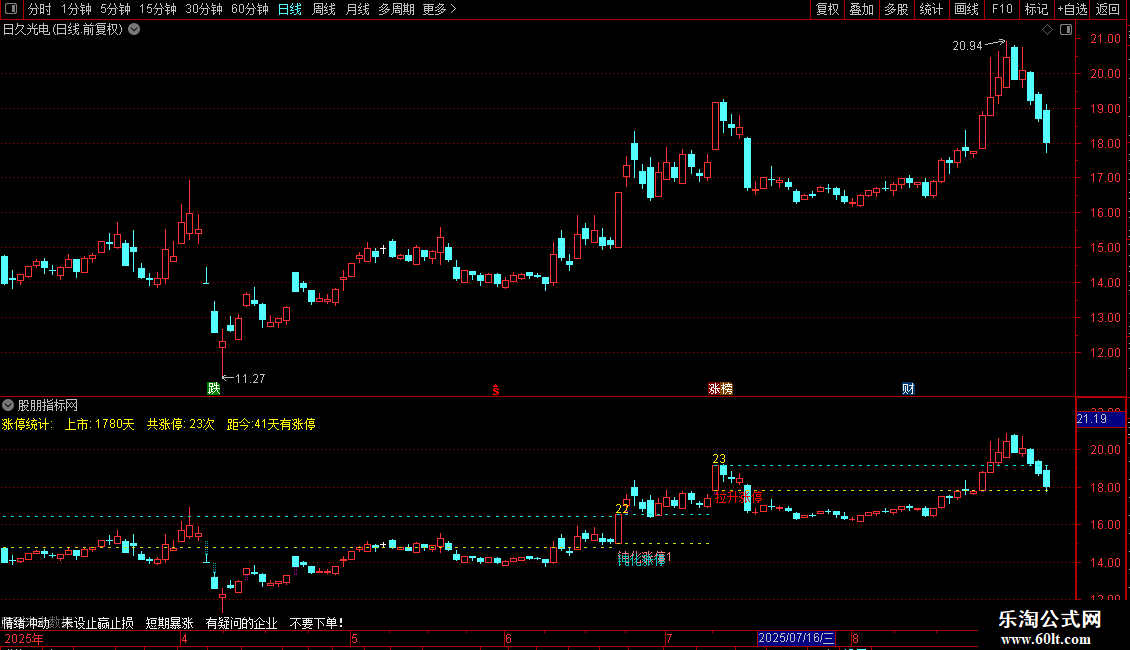Switch to 60分钟 period
1130x650 pixels.
tap(250, 9)
